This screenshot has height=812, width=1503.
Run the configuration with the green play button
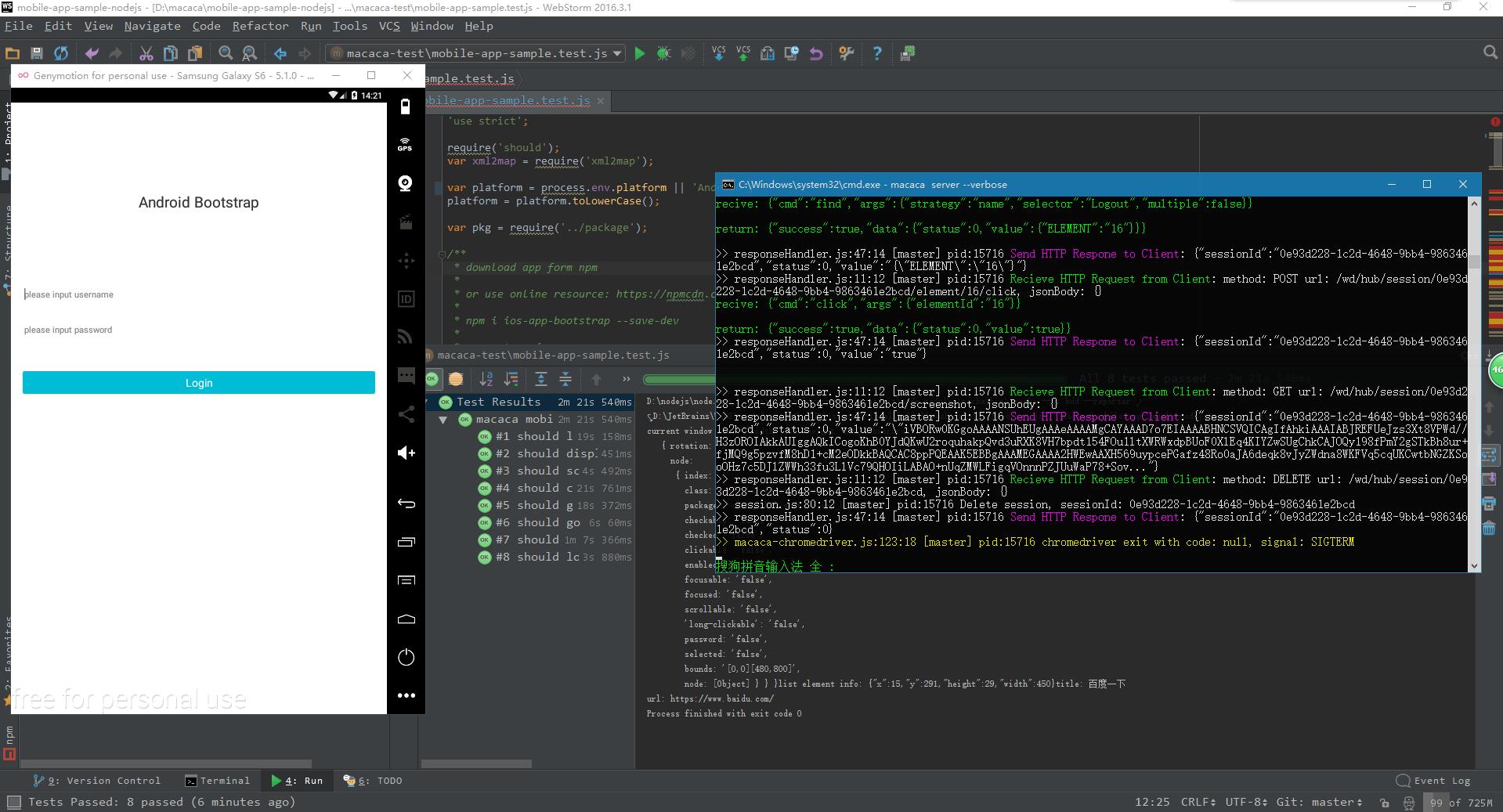[640, 53]
